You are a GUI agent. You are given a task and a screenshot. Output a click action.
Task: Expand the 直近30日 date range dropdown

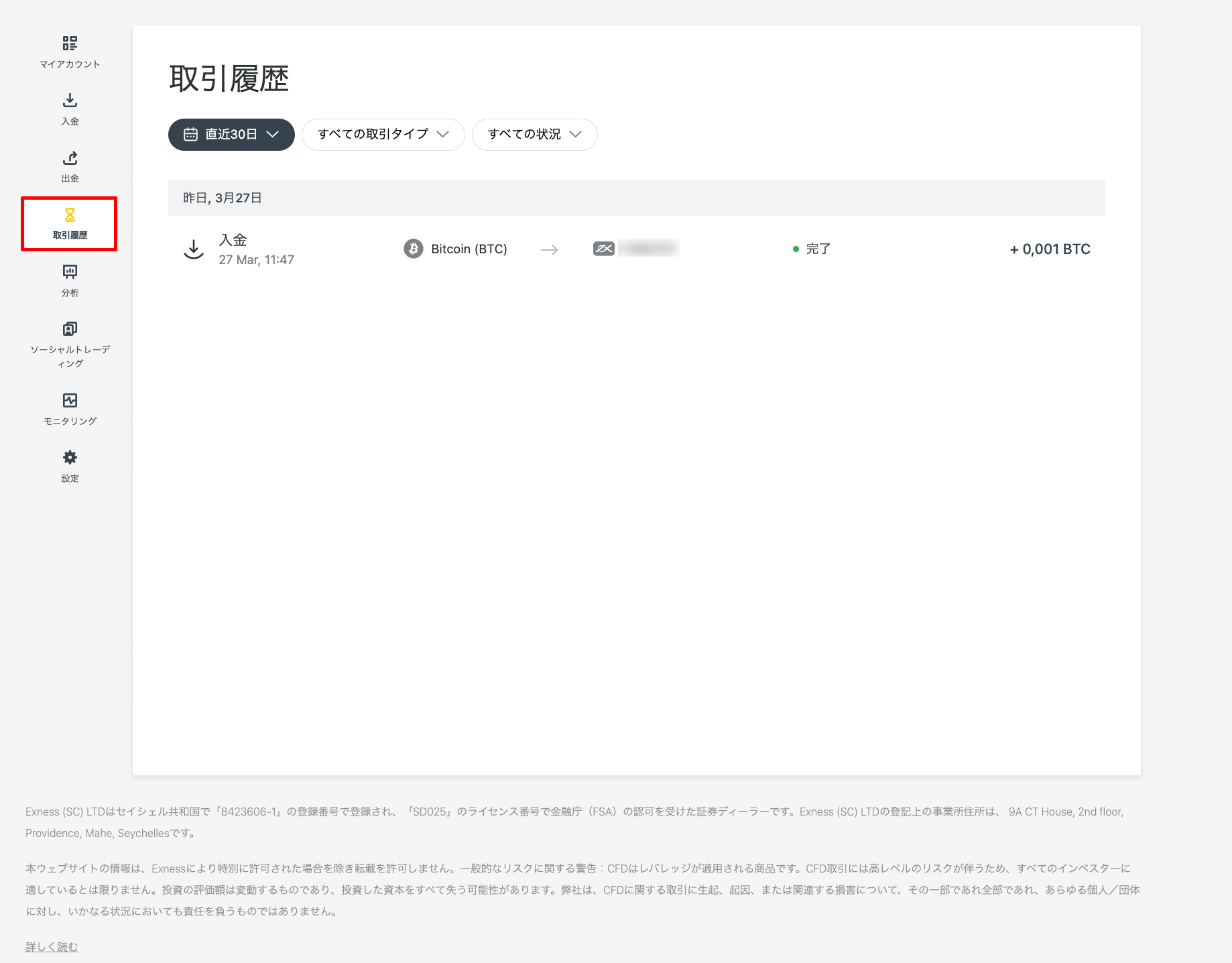pyautogui.click(x=231, y=134)
